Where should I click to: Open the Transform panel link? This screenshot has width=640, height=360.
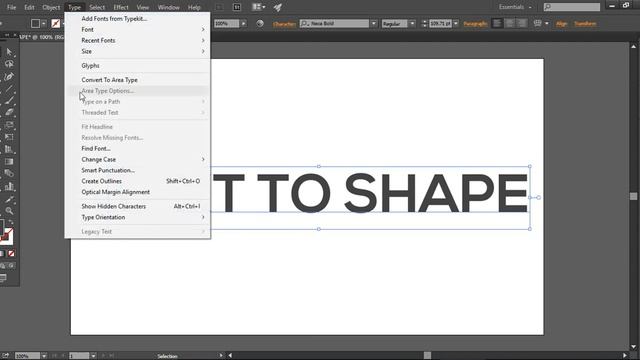(585, 24)
